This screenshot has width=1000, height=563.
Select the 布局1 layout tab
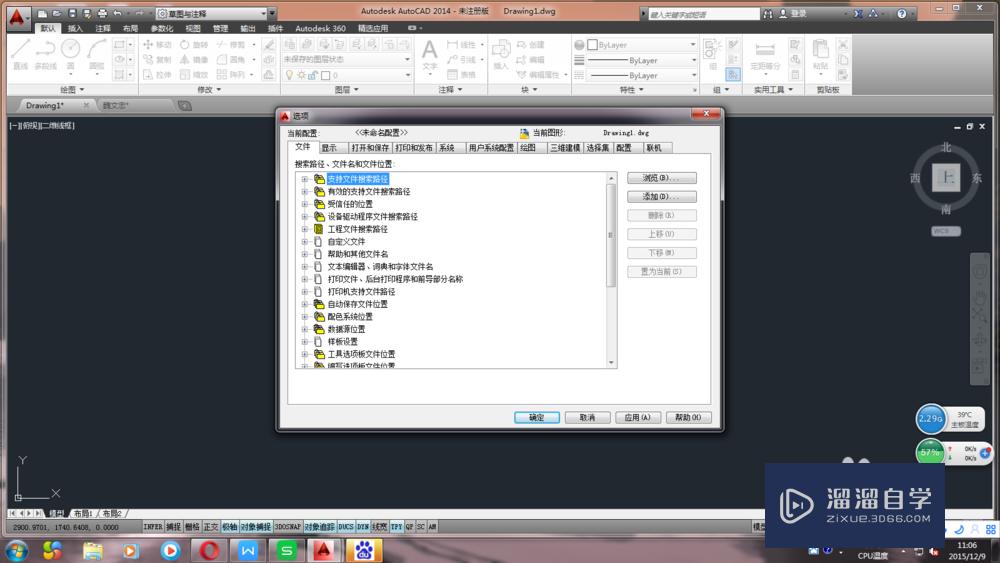pos(83,513)
